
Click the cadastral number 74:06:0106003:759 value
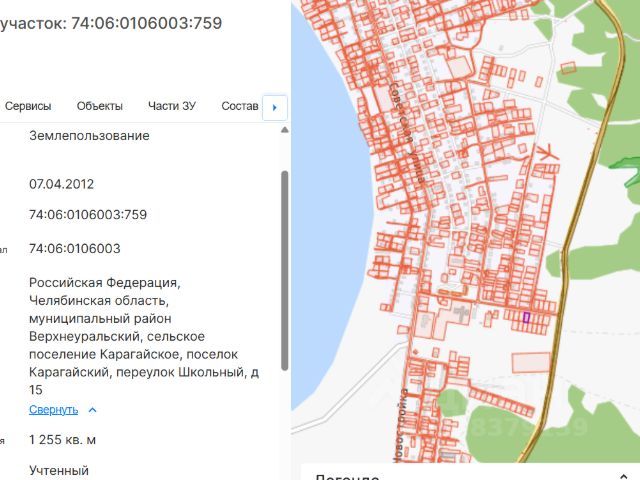(x=88, y=214)
